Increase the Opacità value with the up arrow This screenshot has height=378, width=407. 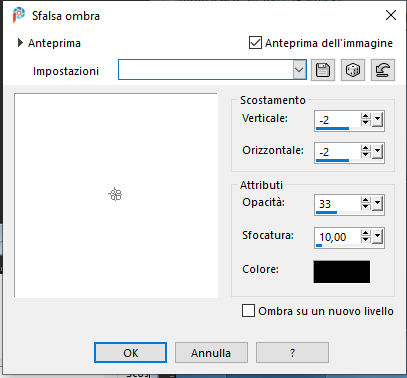366,200
